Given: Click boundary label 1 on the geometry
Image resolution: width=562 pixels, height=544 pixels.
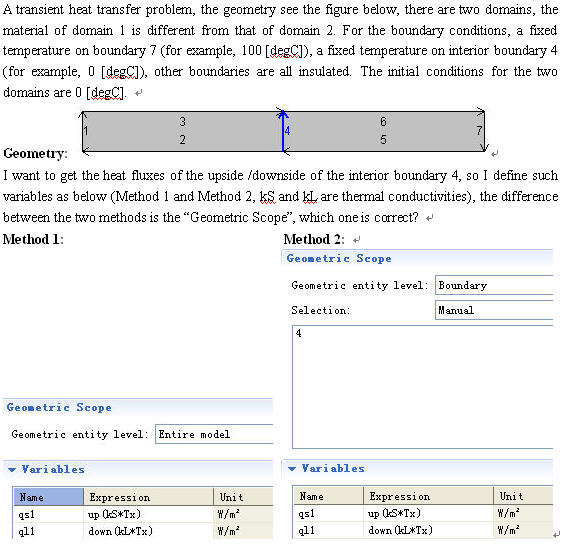Looking at the screenshot, I should [86, 131].
